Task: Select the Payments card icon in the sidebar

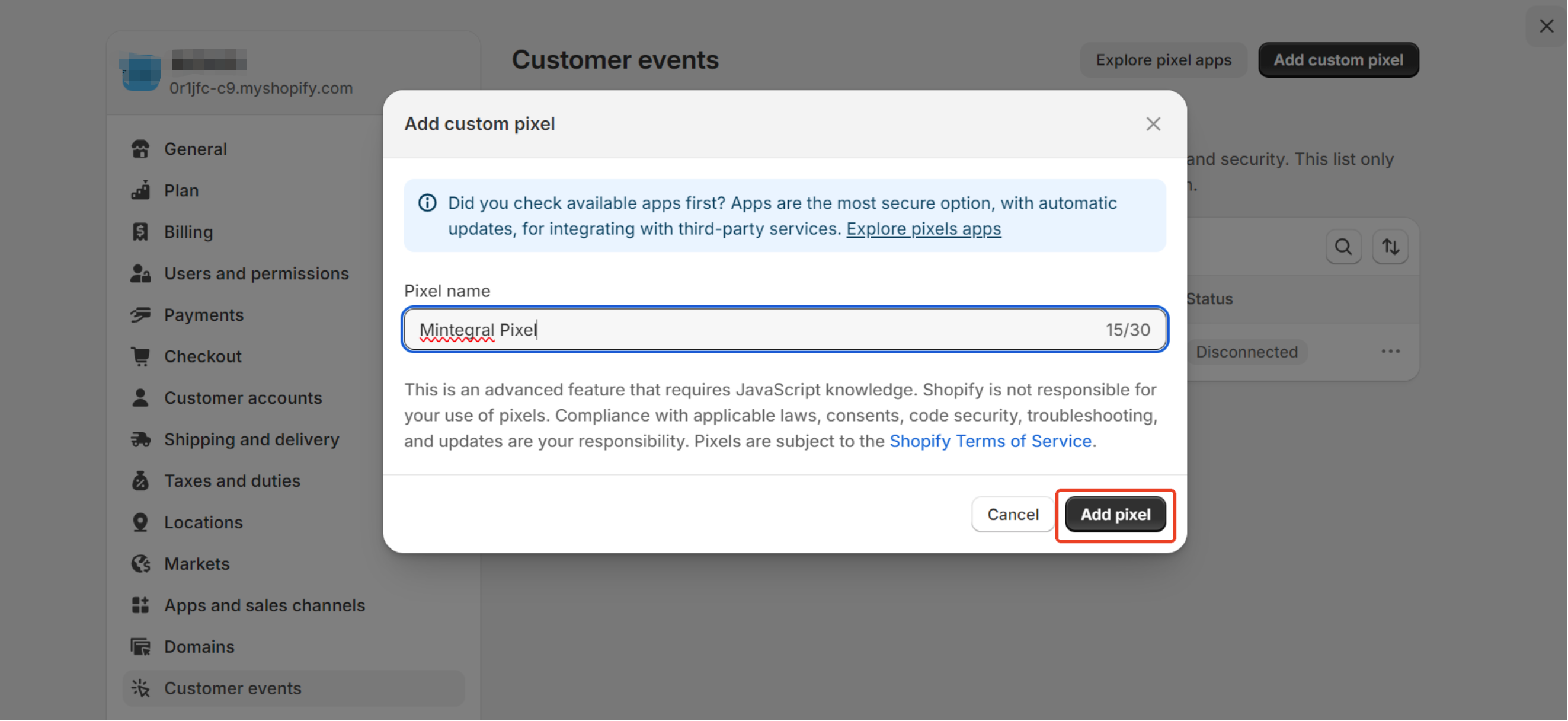Action: pos(140,314)
